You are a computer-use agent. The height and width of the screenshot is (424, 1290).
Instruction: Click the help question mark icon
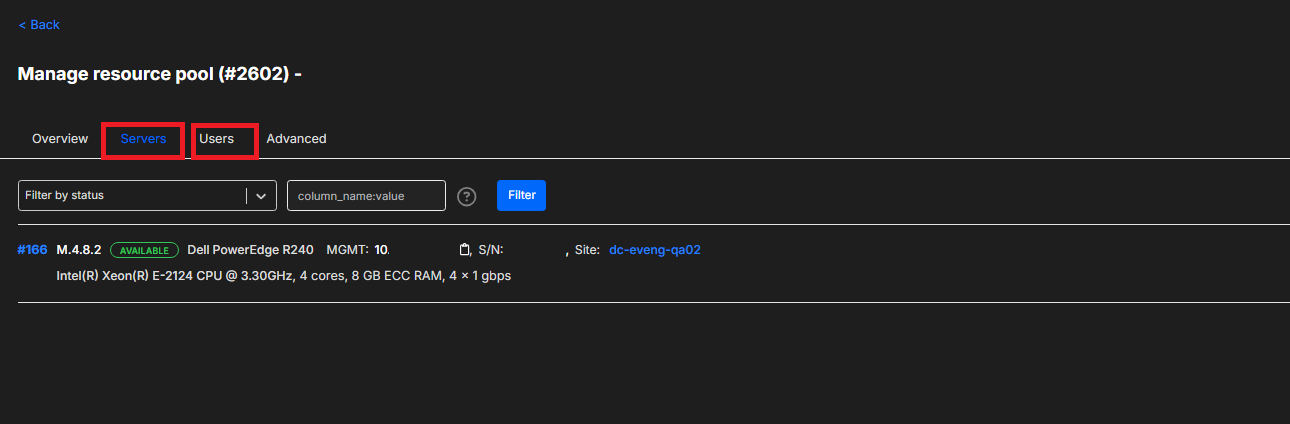tap(466, 196)
